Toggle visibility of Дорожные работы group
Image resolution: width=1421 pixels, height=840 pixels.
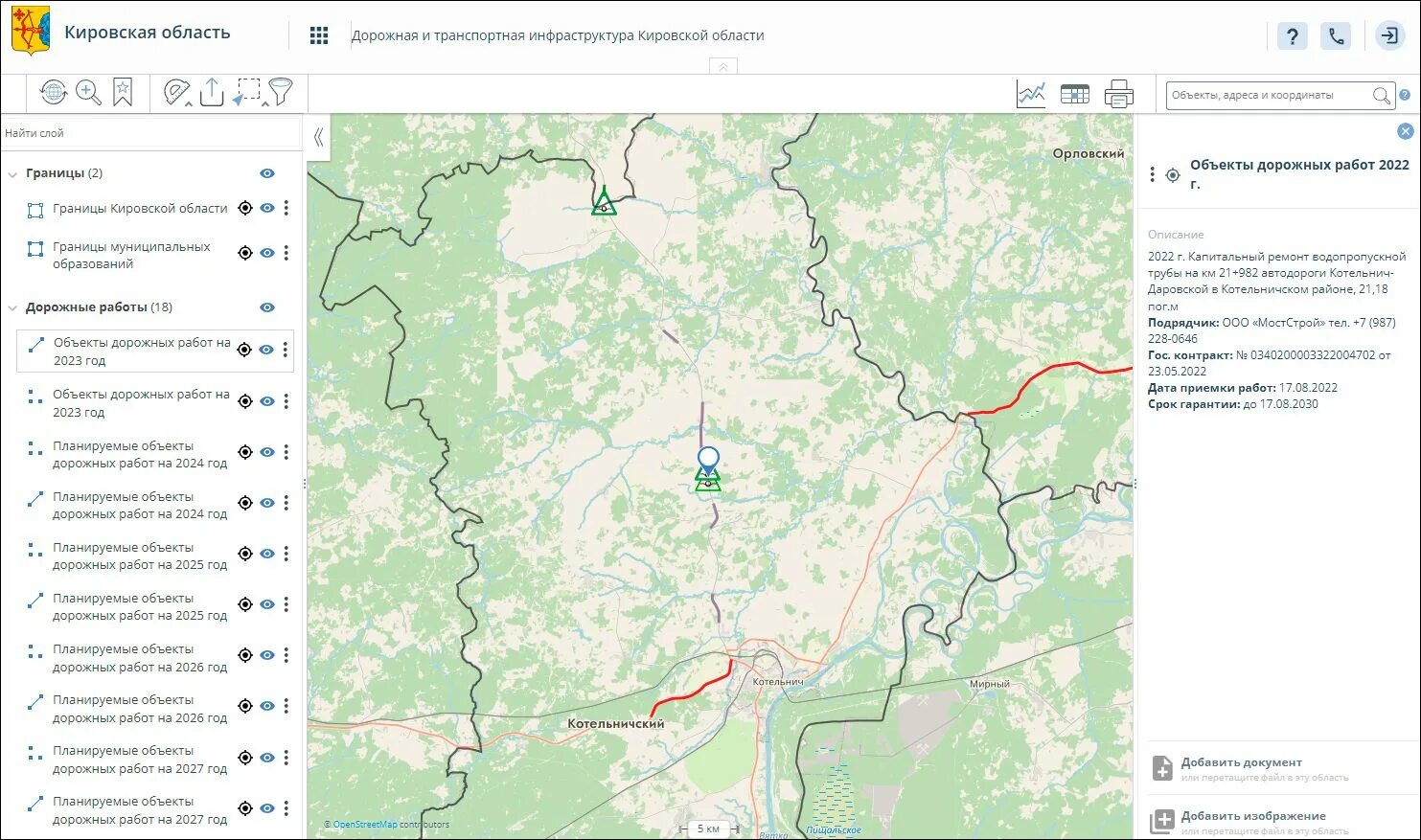(x=267, y=307)
